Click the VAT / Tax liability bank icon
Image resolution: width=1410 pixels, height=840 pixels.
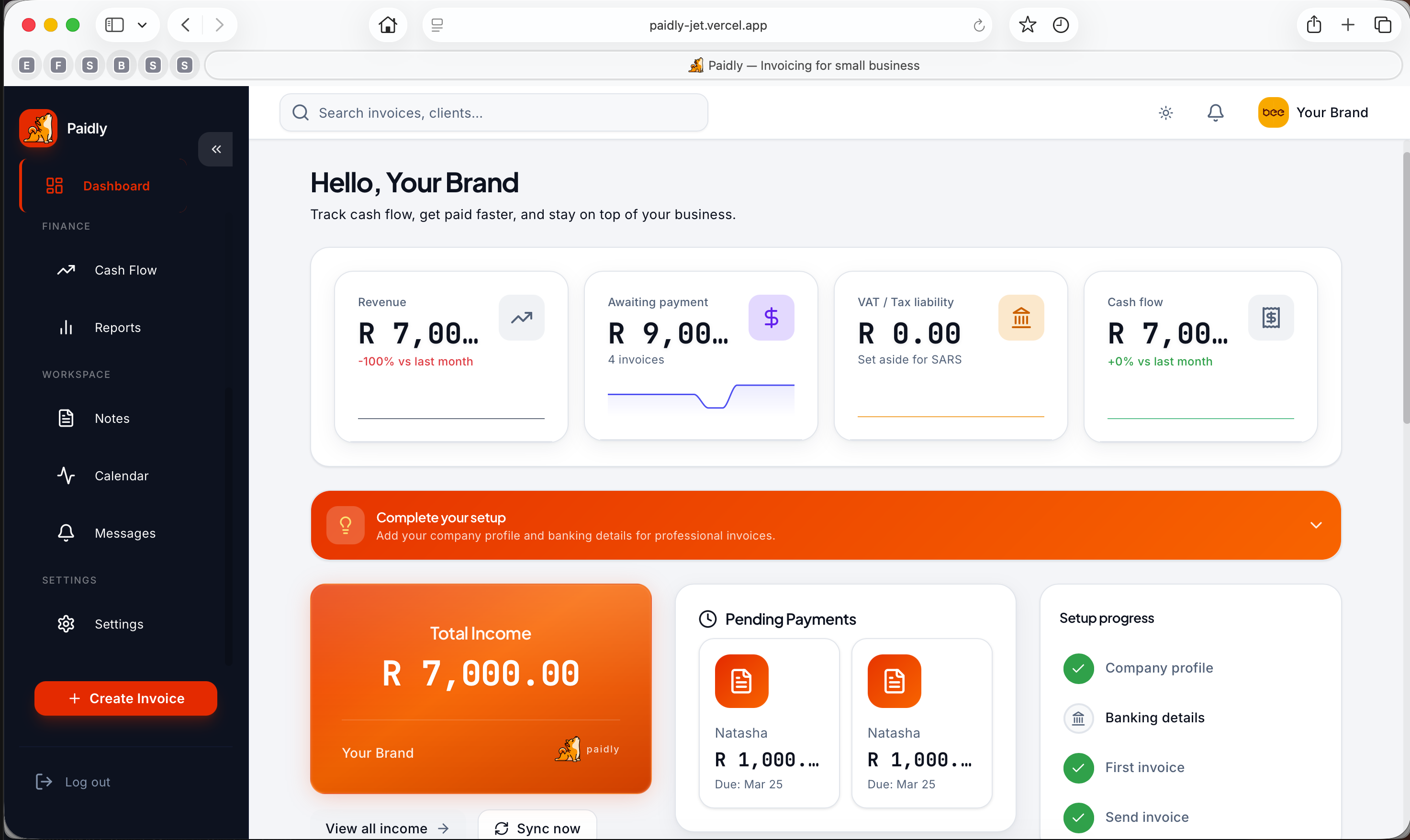(x=1021, y=318)
